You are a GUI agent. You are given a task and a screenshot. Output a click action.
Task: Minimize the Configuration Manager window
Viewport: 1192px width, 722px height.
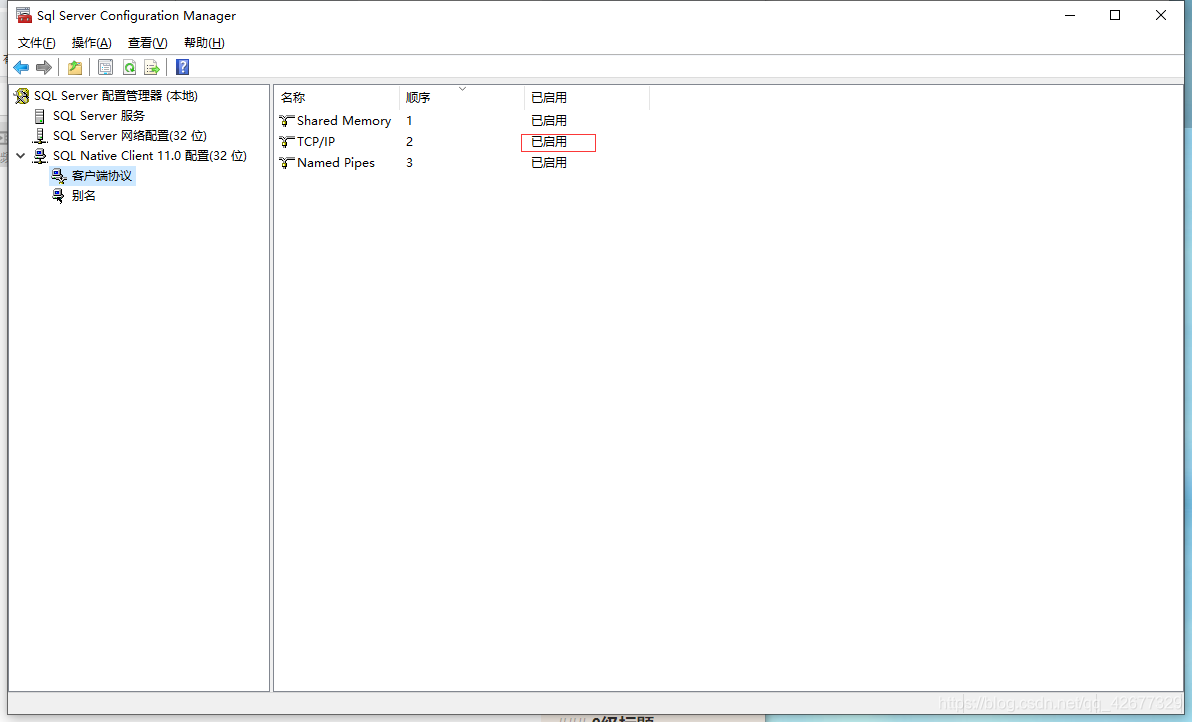(1070, 15)
